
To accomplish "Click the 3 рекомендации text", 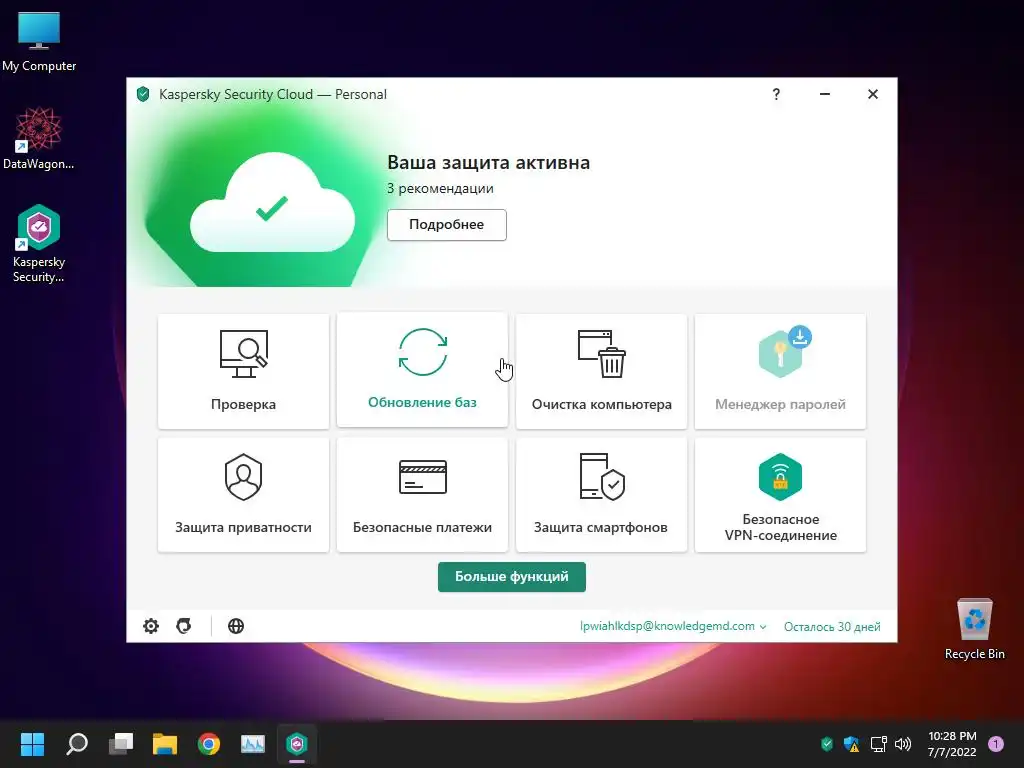I will (x=440, y=188).
